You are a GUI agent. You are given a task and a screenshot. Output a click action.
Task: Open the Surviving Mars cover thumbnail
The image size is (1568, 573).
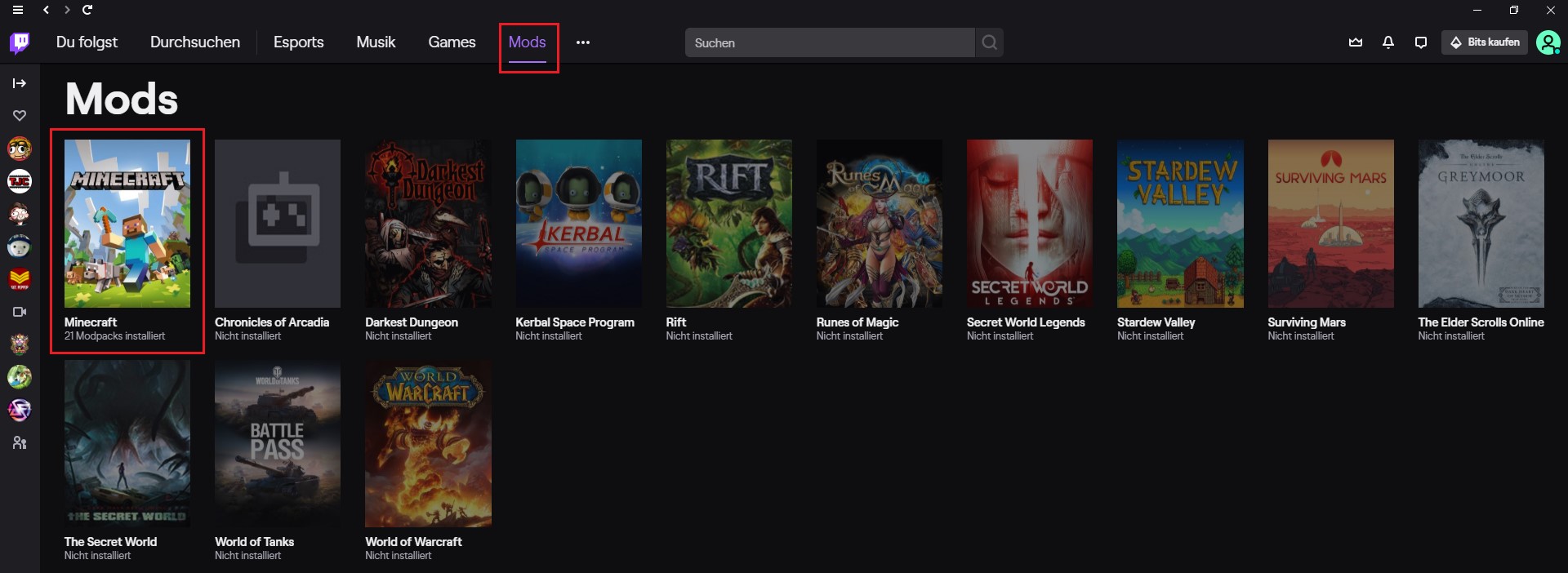(1330, 224)
